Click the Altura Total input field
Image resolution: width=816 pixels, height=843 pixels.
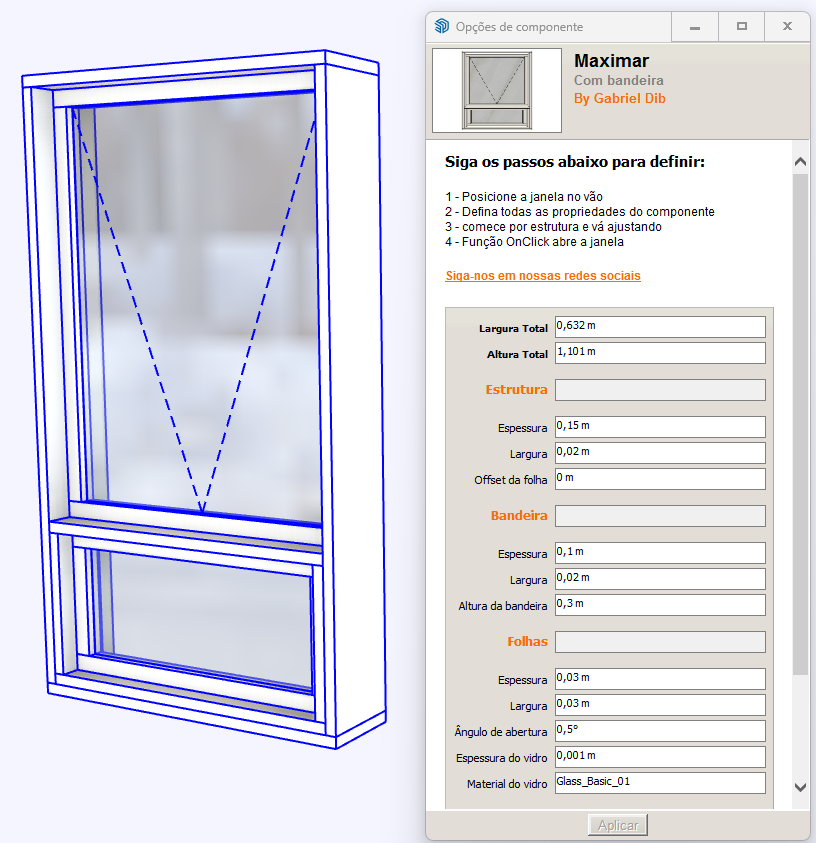(x=659, y=353)
